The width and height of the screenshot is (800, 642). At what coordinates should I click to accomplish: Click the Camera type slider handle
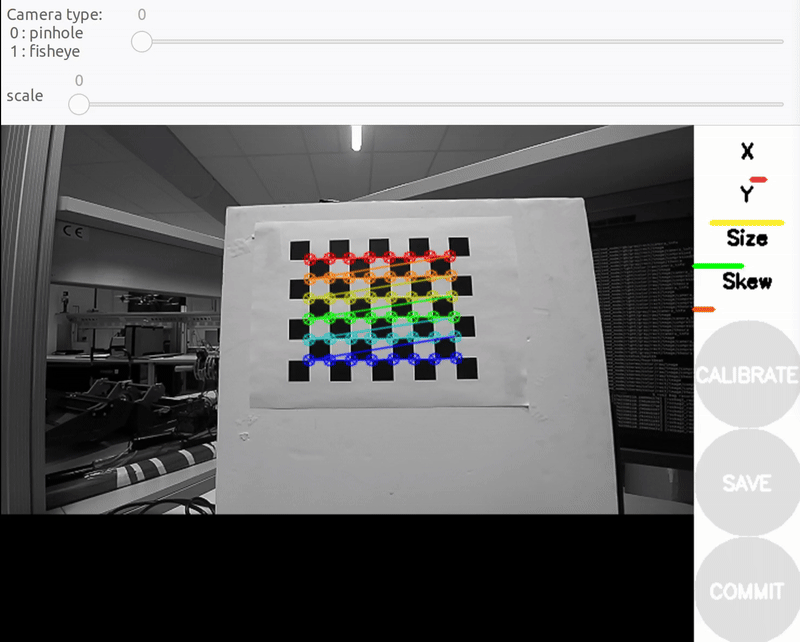tap(142, 42)
